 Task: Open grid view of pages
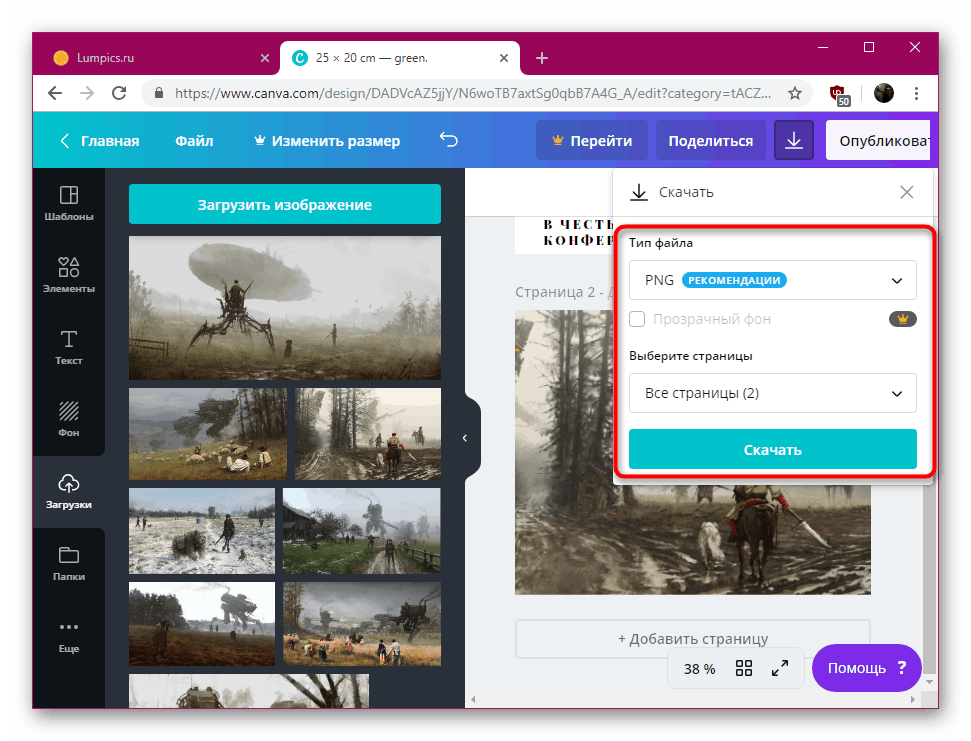(x=744, y=668)
